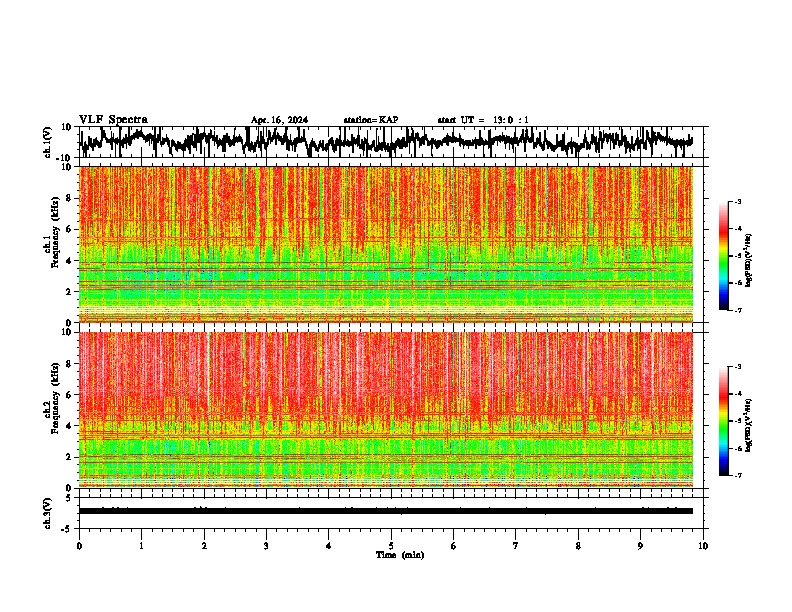Click the "-10" tick on ch.1(V) waveform axis
The image size is (792, 612).
(65, 158)
